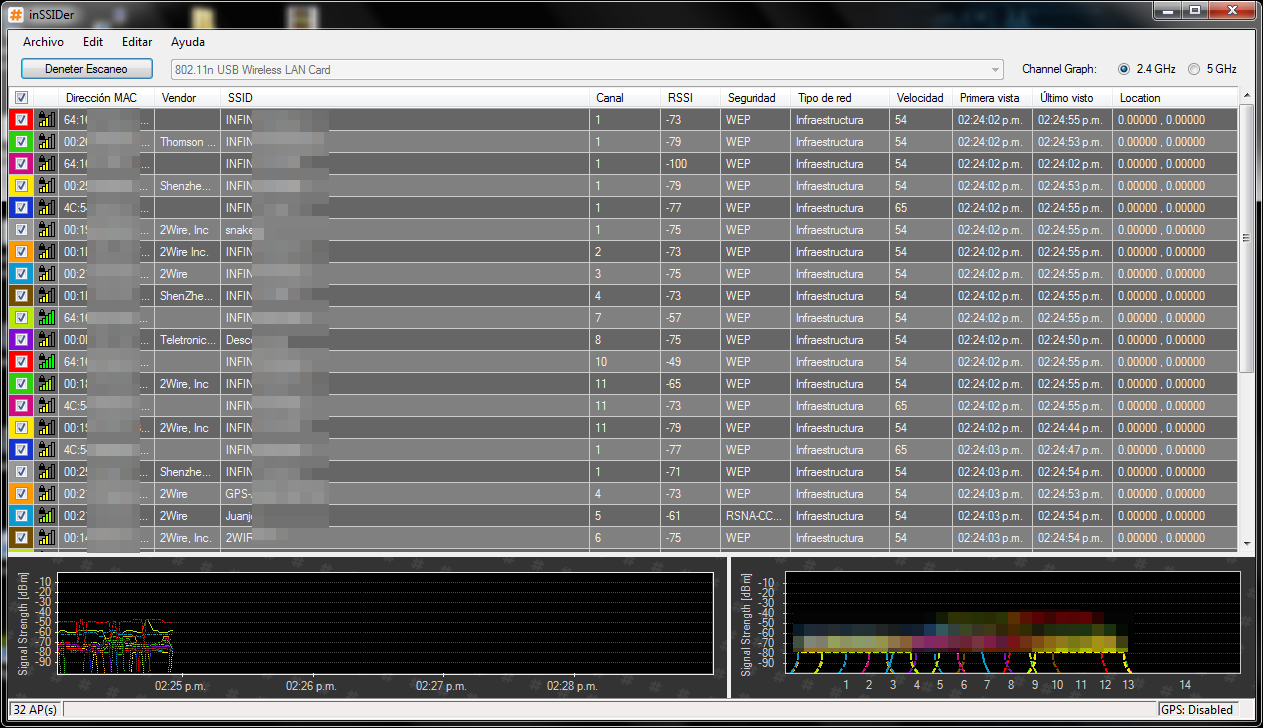Image resolution: width=1263 pixels, height=728 pixels.
Task: Click the down arrow of the network list scrollbar
Action: tap(1246, 544)
